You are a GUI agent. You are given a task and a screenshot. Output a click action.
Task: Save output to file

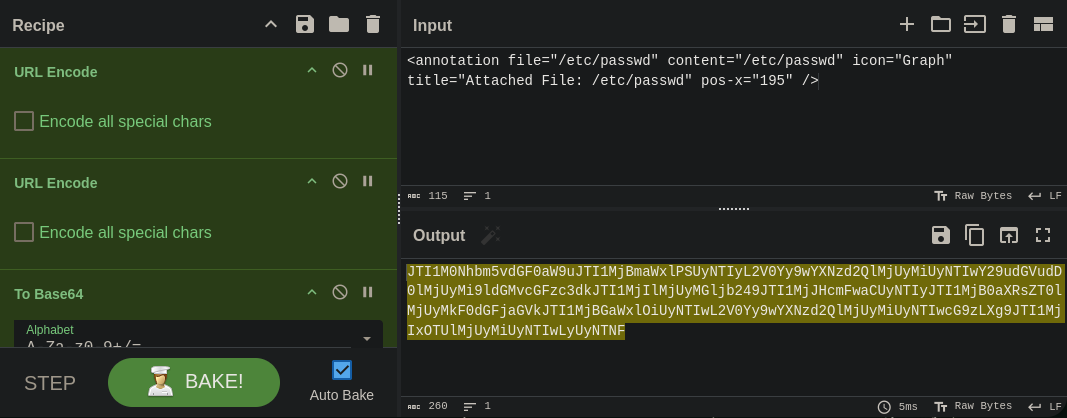pyautogui.click(x=940, y=235)
